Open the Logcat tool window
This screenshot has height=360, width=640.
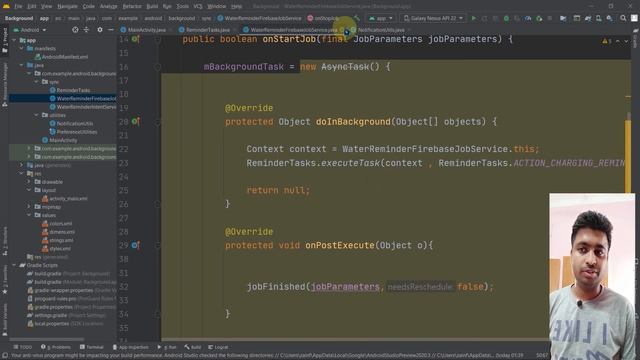coord(218,347)
